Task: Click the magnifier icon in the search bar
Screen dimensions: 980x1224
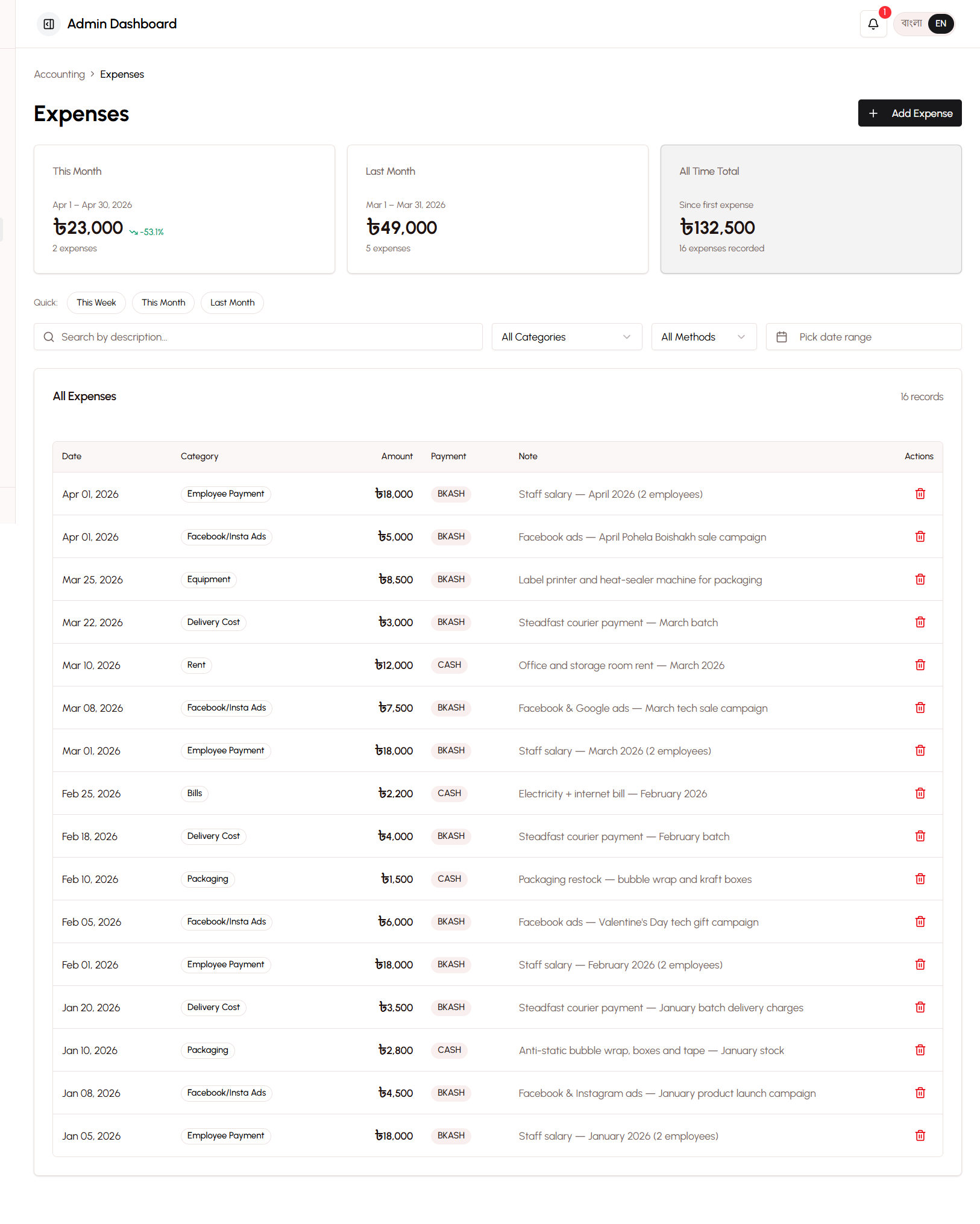Action: (x=49, y=336)
